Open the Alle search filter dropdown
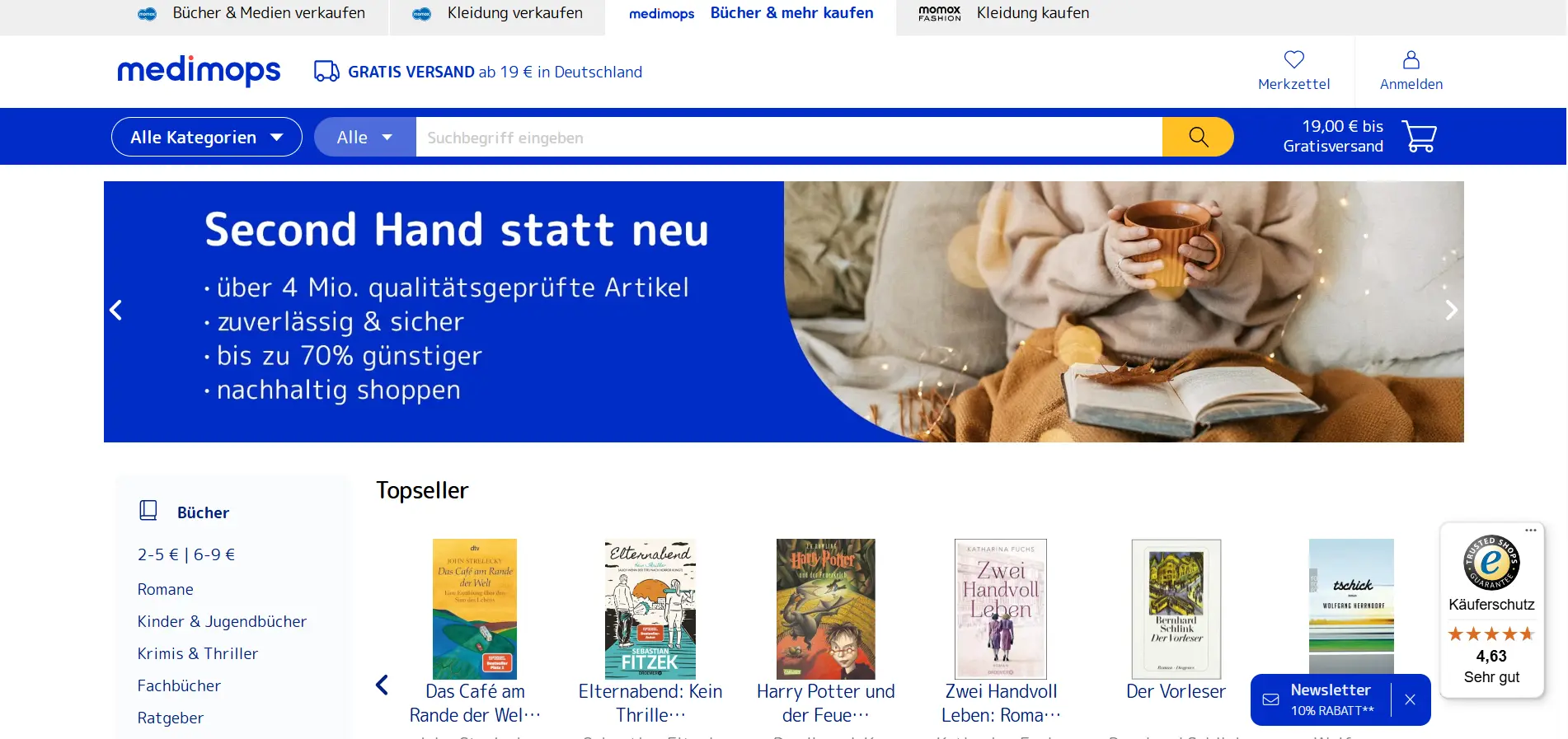 coord(364,137)
